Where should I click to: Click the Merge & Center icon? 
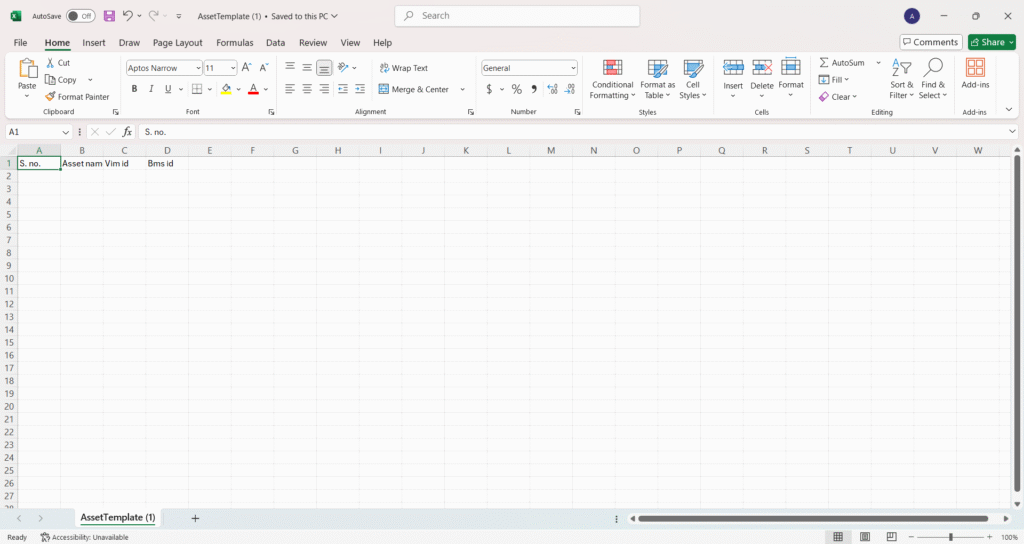[x=384, y=89]
